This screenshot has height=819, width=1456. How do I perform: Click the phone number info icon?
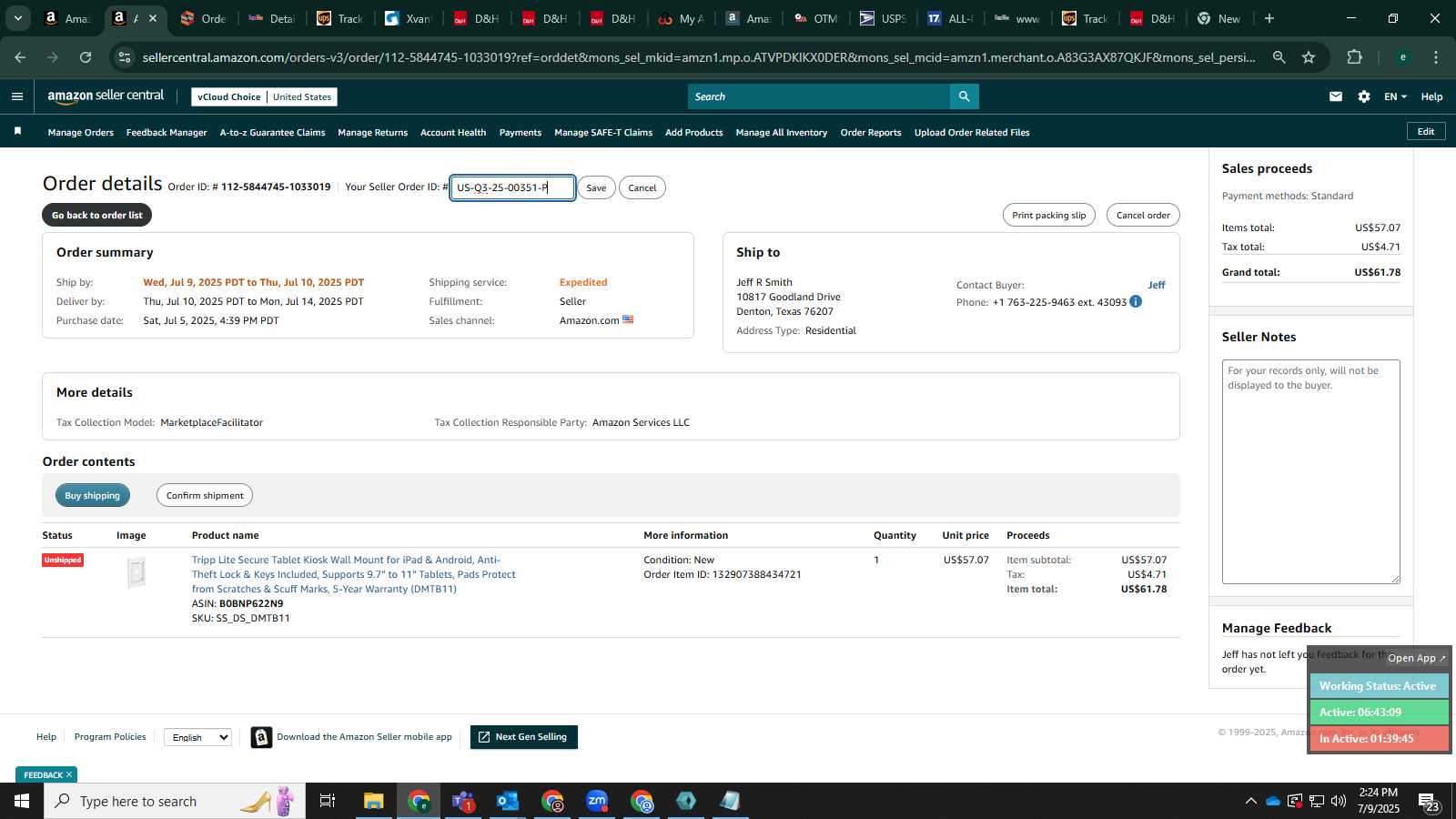[1136, 301]
